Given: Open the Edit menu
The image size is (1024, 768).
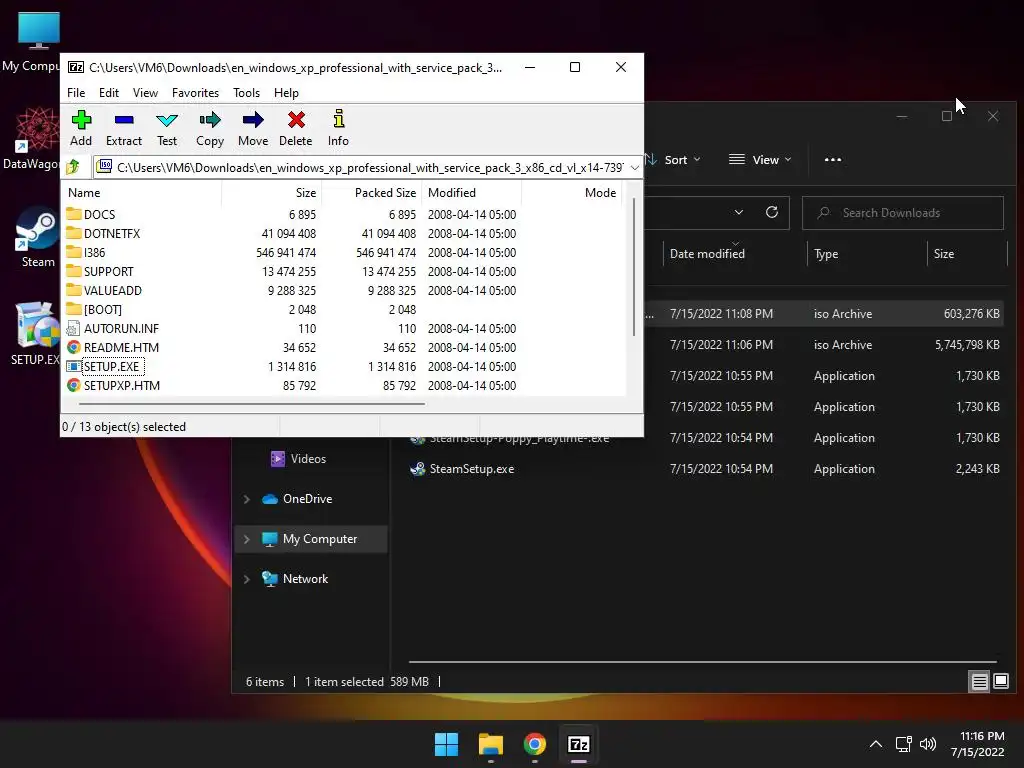Looking at the screenshot, I should [108, 93].
